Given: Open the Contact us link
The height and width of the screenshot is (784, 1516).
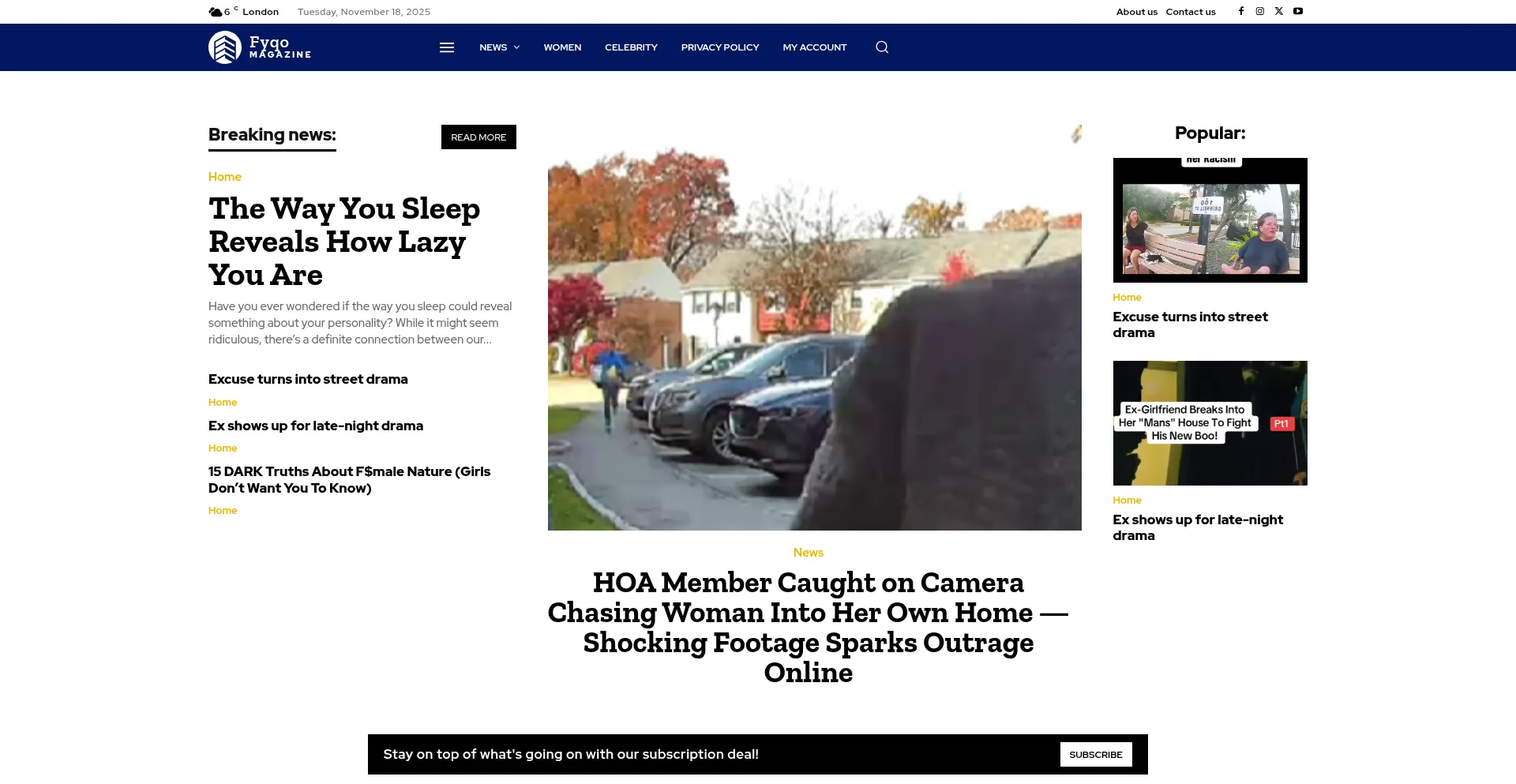Looking at the screenshot, I should [x=1191, y=12].
